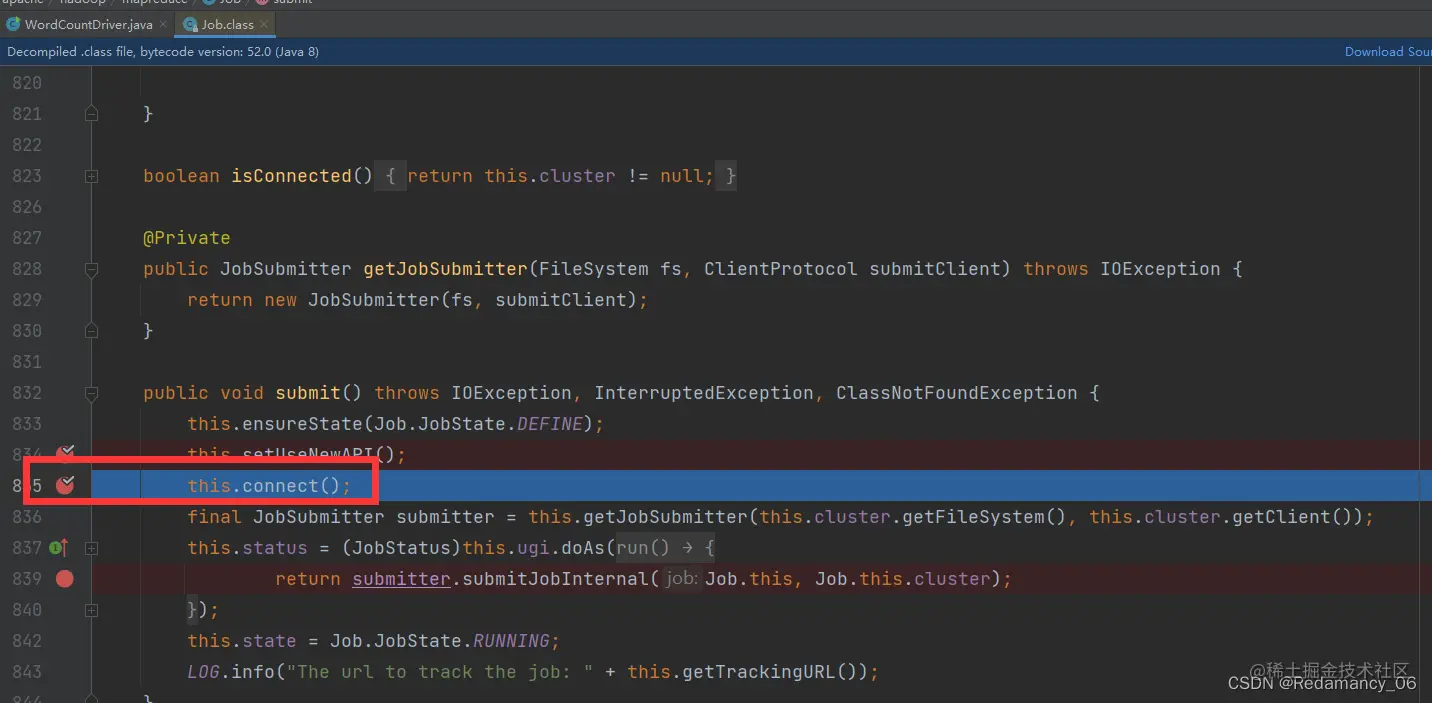Viewport: 1432px width, 703px height.
Task: Click the submitJobInternal method call
Action: pos(556,579)
